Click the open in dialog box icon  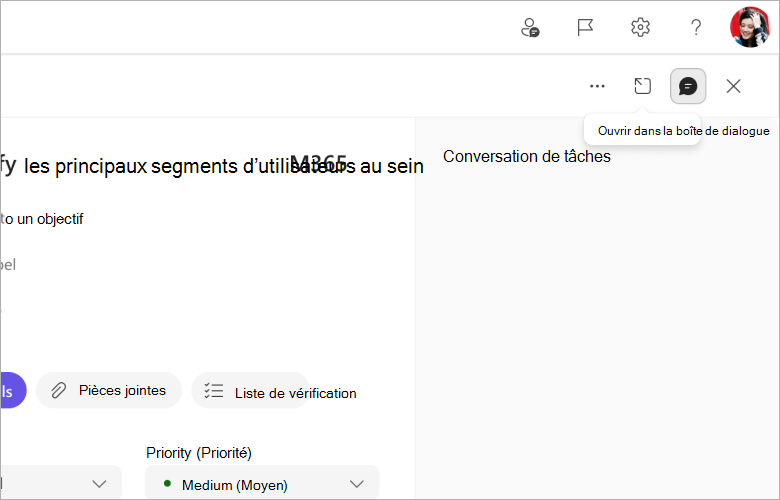click(642, 86)
